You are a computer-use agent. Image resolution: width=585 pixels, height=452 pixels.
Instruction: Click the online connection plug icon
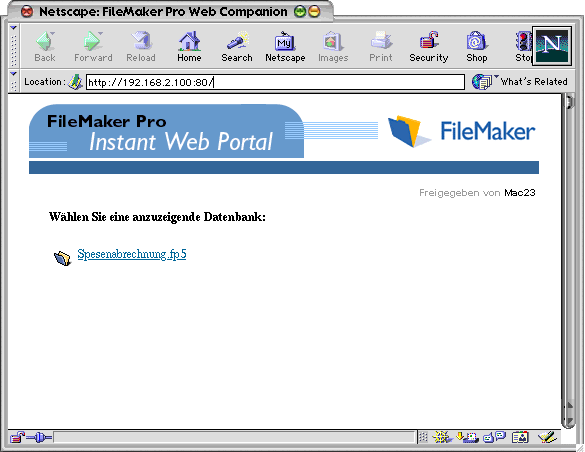39,437
